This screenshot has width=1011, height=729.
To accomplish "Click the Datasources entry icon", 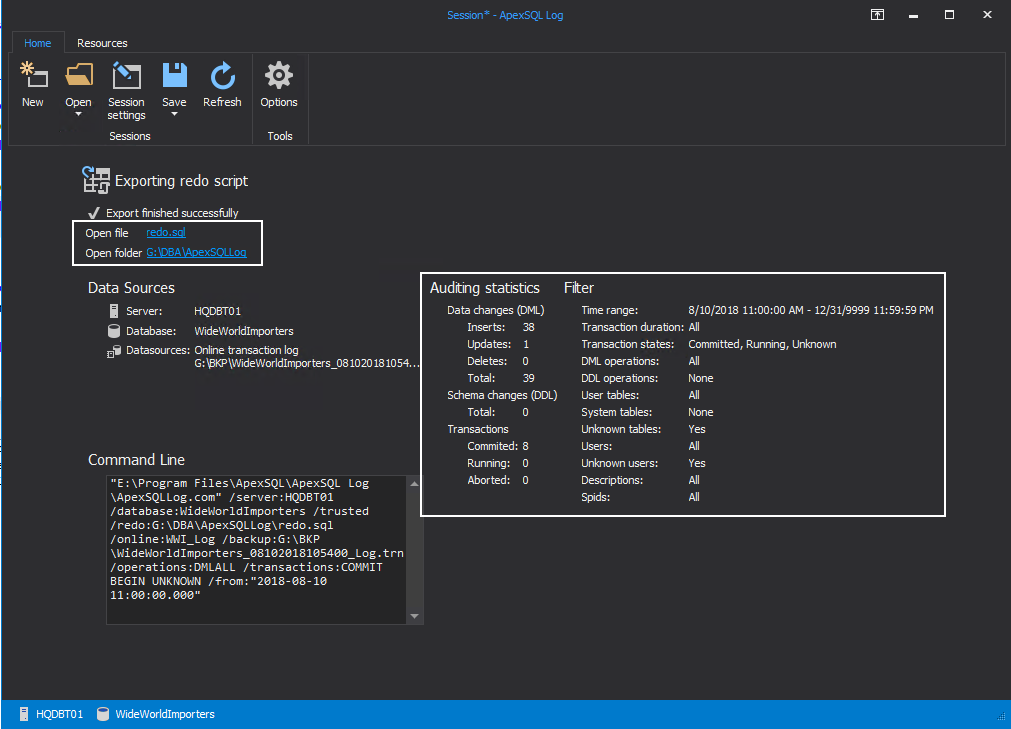I will [x=115, y=350].
